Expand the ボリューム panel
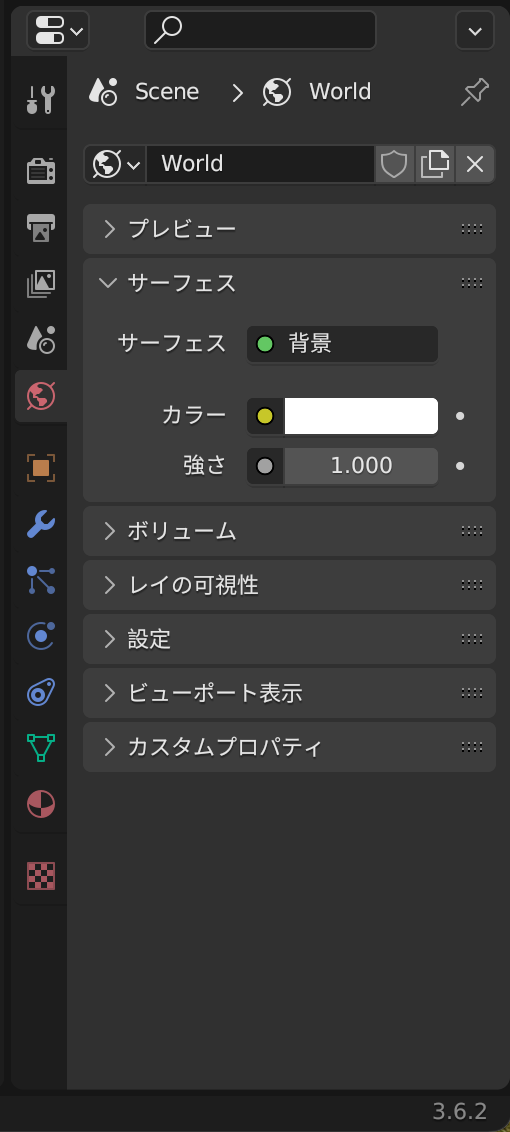This screenshot has width=510, height=1132. tap(289, 531)
